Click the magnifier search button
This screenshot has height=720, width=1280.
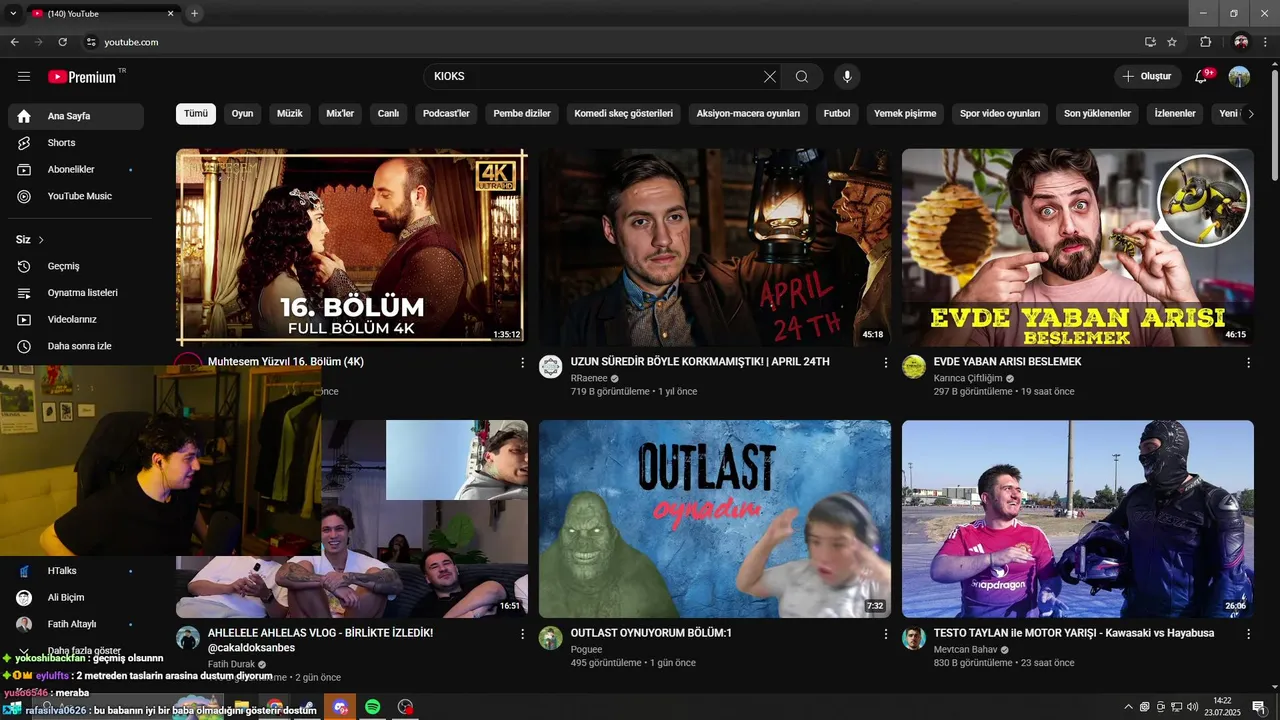click(802, 76)
